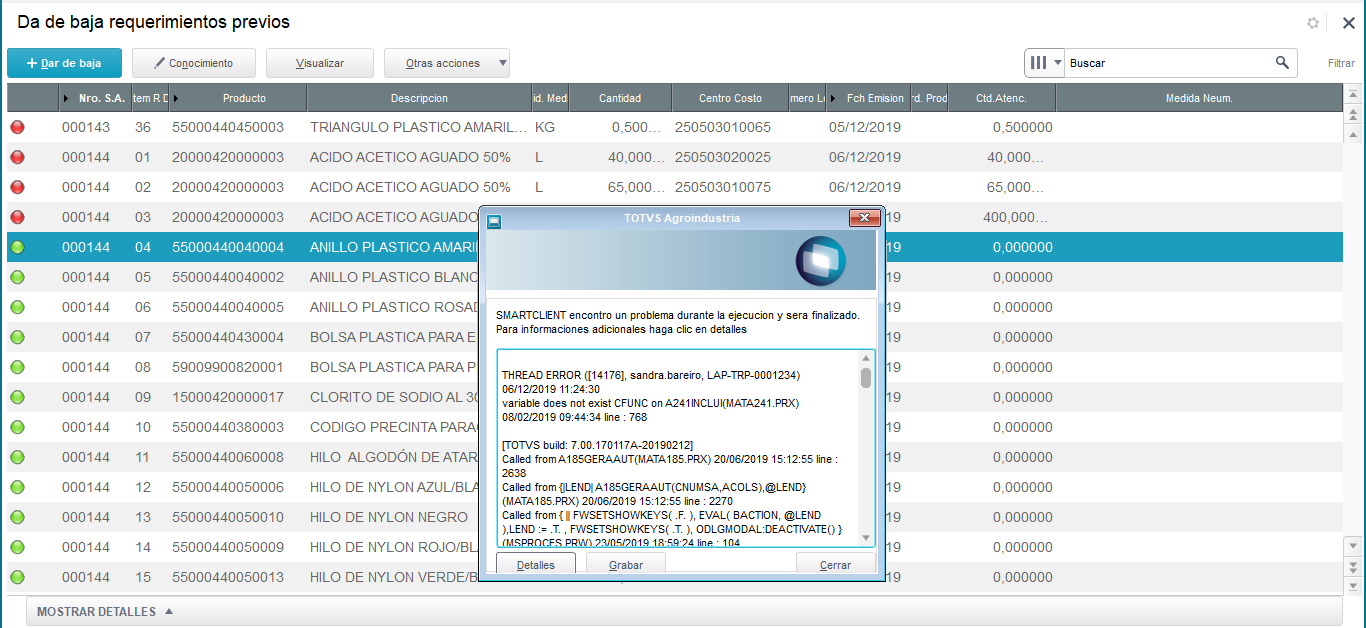The width and height of the screenshot is (1366, 628).
Task: Select product cell 59009900820001
Action: pyautogui.click(x=228, y=367)
